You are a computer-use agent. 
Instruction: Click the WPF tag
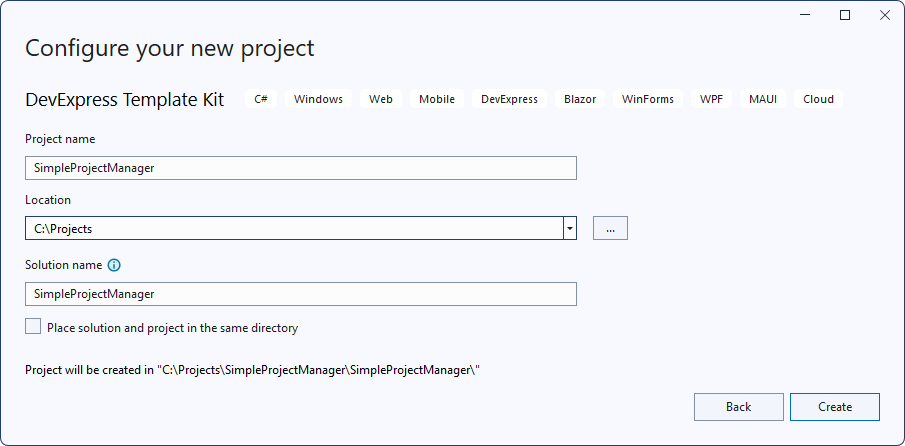[x=712, y=99]
